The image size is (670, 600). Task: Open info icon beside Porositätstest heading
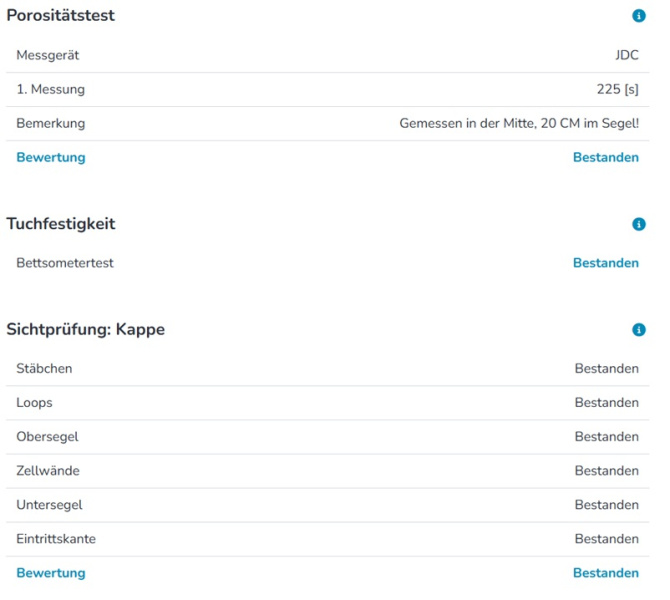click(639, 16)
